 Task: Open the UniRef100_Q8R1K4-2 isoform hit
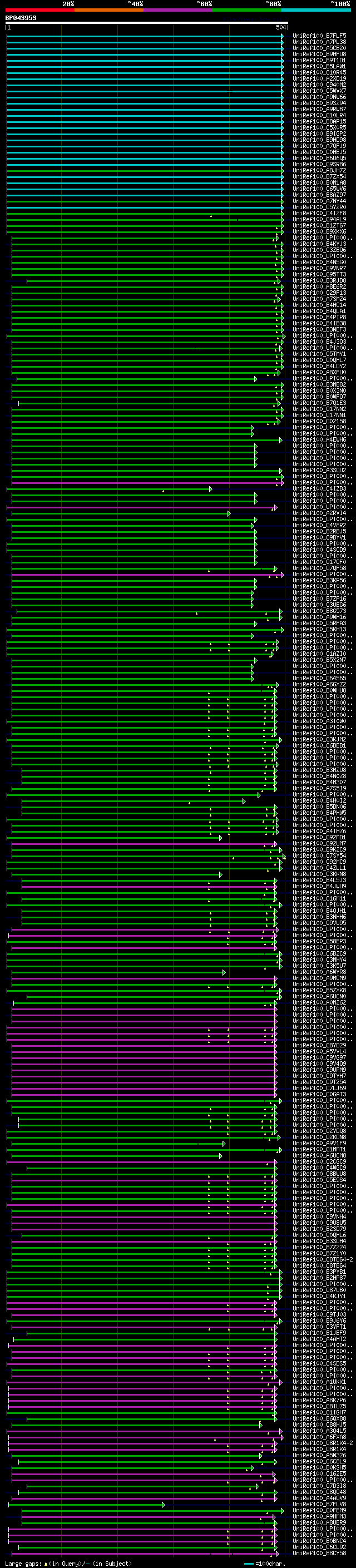tap(323, 1443)
